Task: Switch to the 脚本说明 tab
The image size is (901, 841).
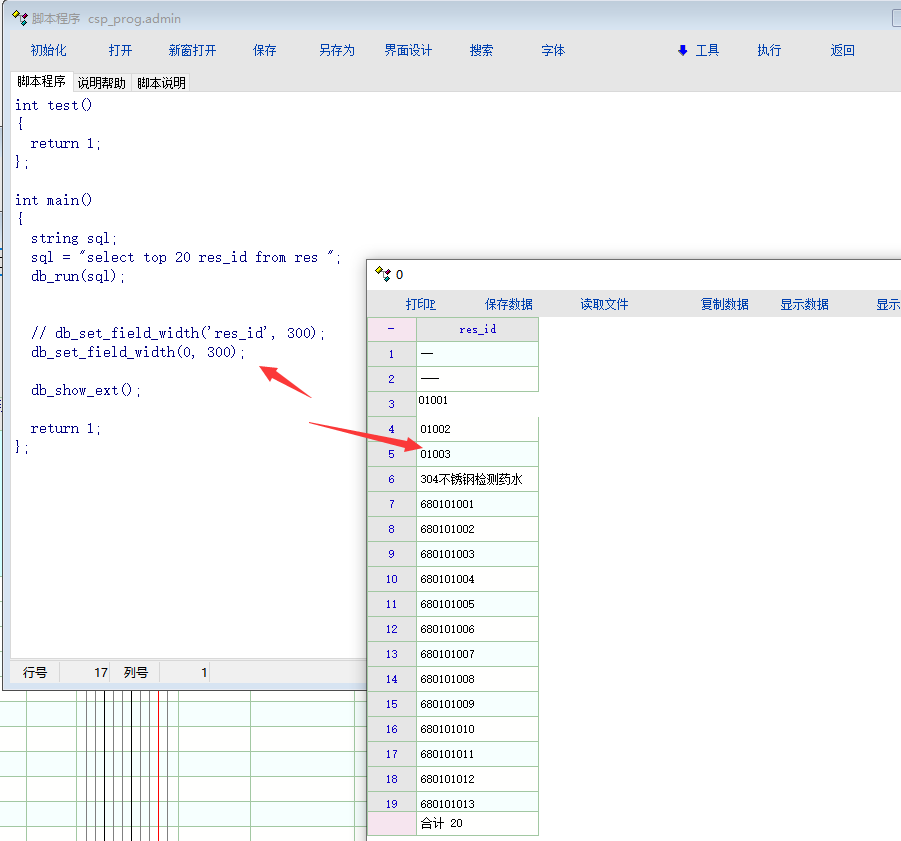Action: 161,83
